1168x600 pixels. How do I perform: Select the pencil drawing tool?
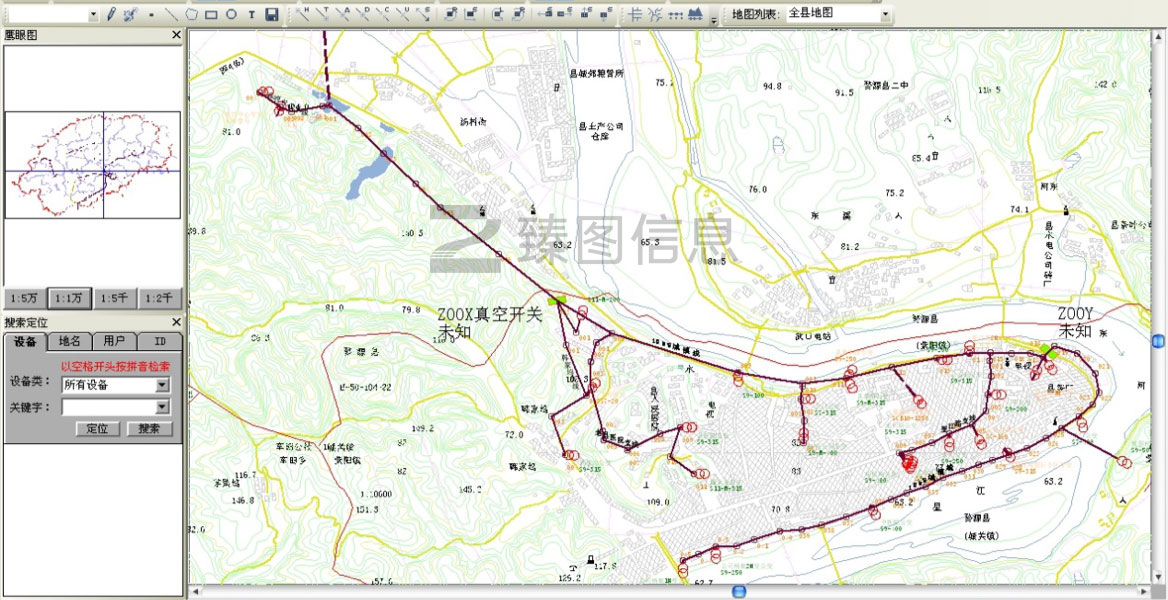111,15
